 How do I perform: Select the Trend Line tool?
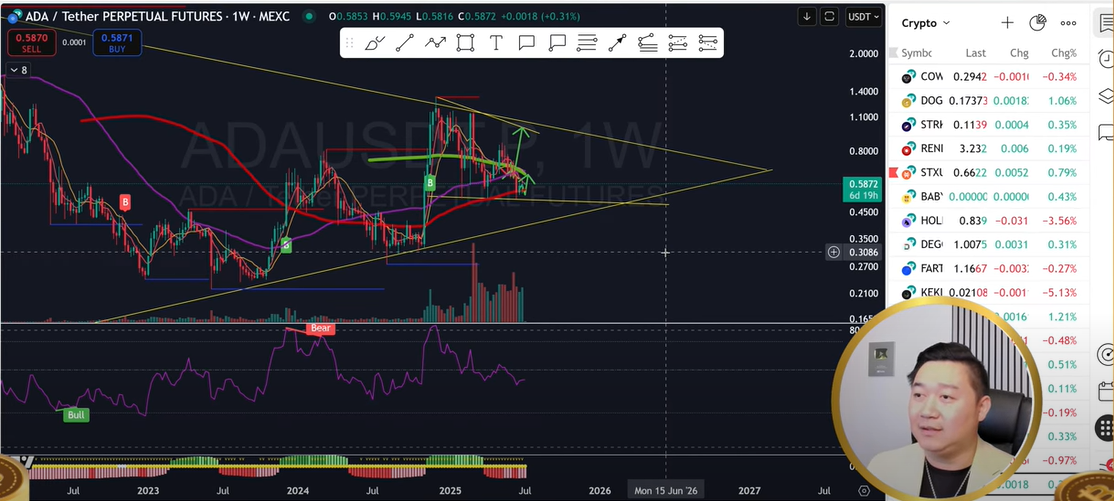tap(405, 43)
